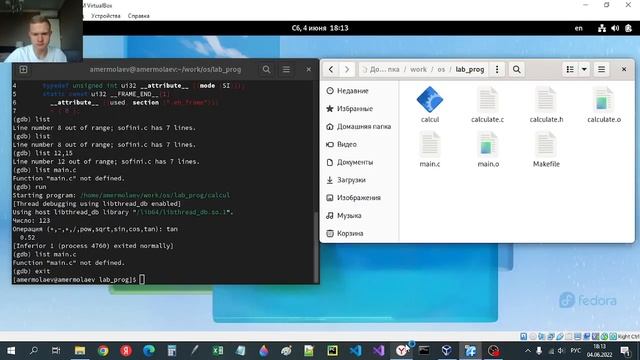Go forward in the file manager
Image resolution: width=640 pixels, height=360 pixels.
tap(347, 69)
